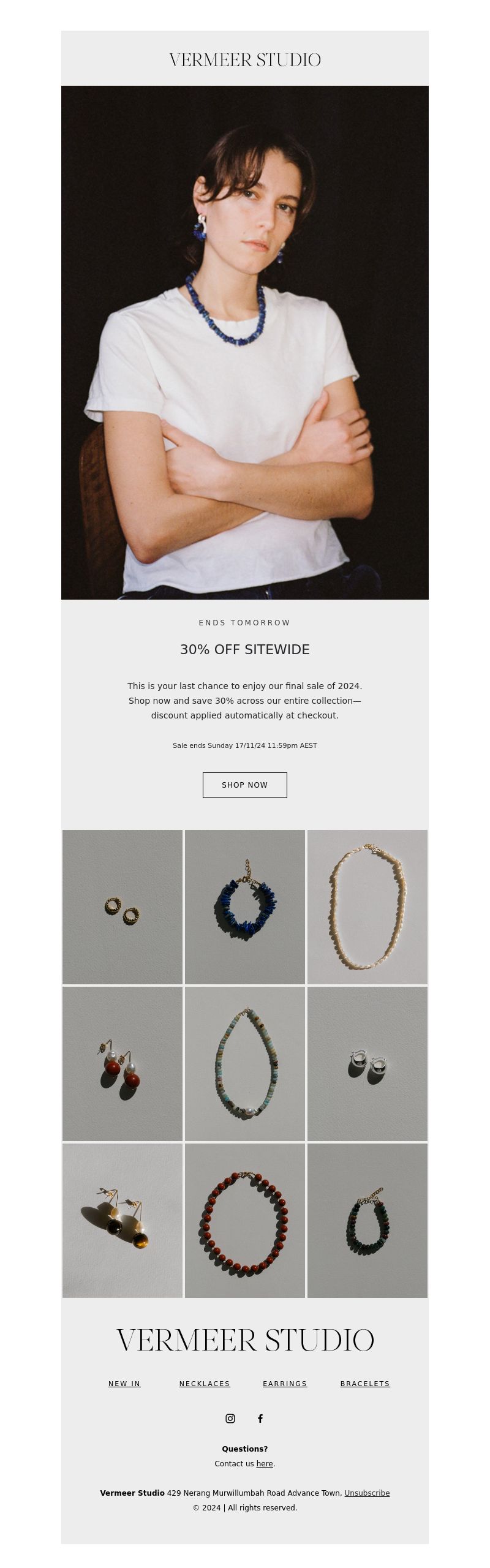Open the Instagram icon link
The image size is (490, 1568).
coord(230,1418)
